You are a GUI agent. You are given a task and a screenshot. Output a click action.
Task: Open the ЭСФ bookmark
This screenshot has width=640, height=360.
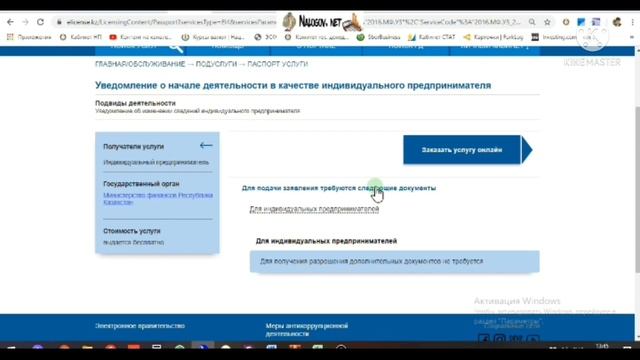266,37
